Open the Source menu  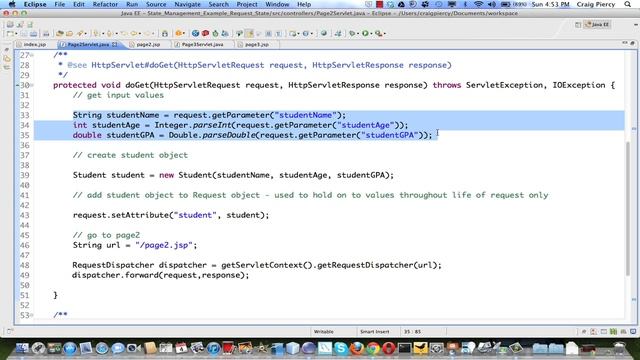tap(156, 4)
